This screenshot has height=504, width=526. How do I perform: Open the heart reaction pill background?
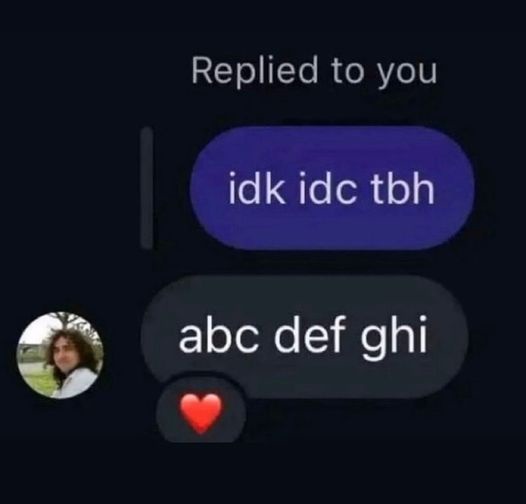pyautogui.click(x=201, y=409)
